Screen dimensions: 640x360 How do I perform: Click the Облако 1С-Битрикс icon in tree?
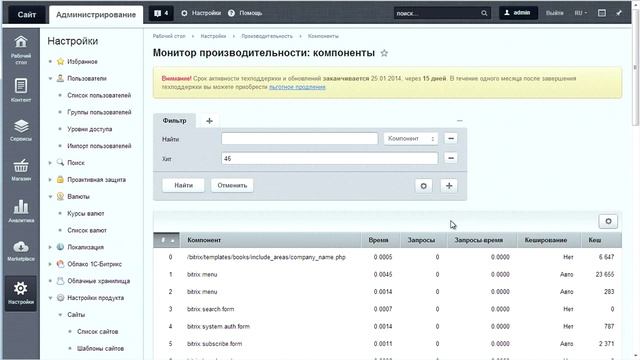pos(60,264)
